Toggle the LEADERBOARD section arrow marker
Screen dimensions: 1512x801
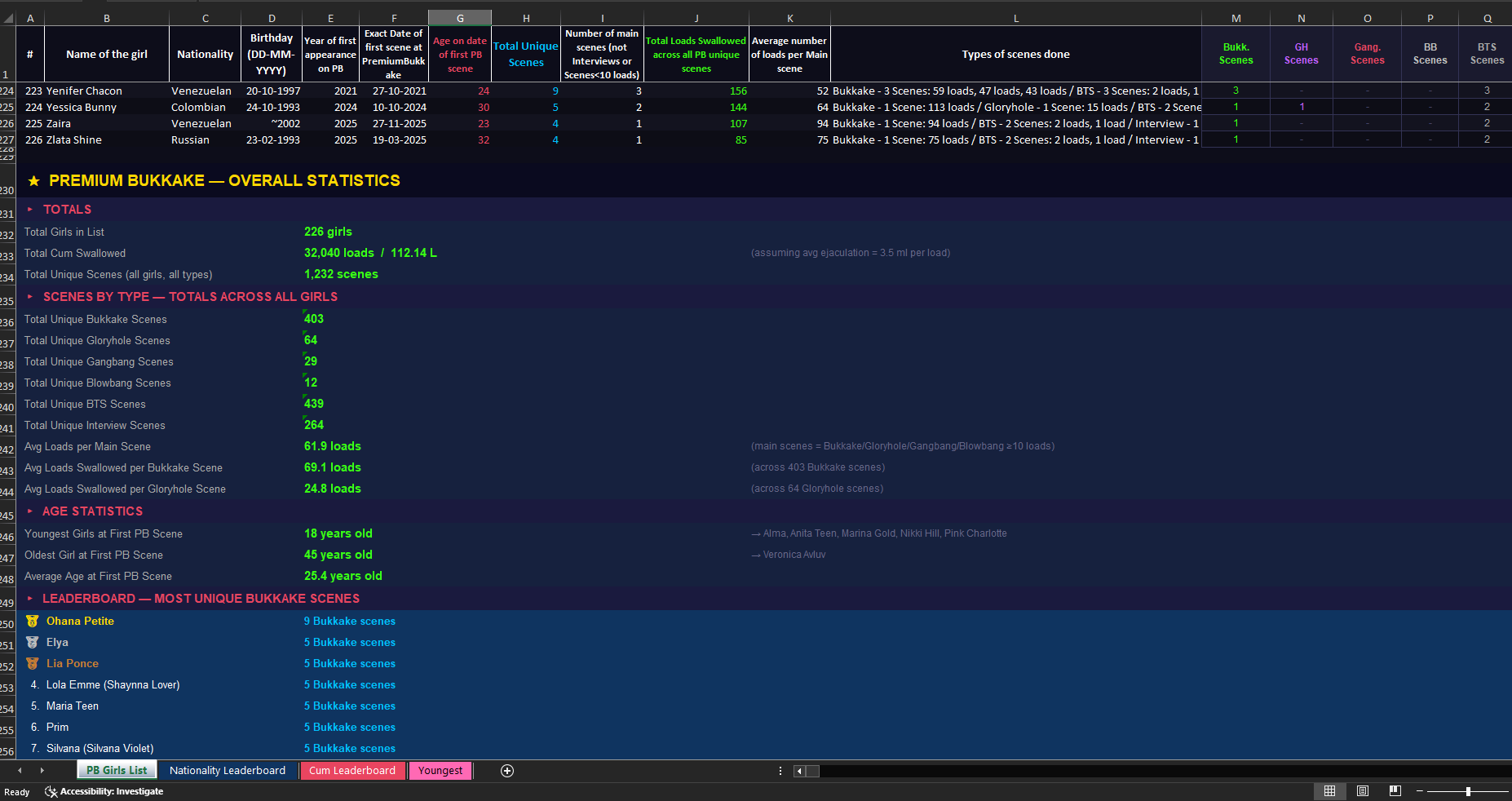pos(30,599)
